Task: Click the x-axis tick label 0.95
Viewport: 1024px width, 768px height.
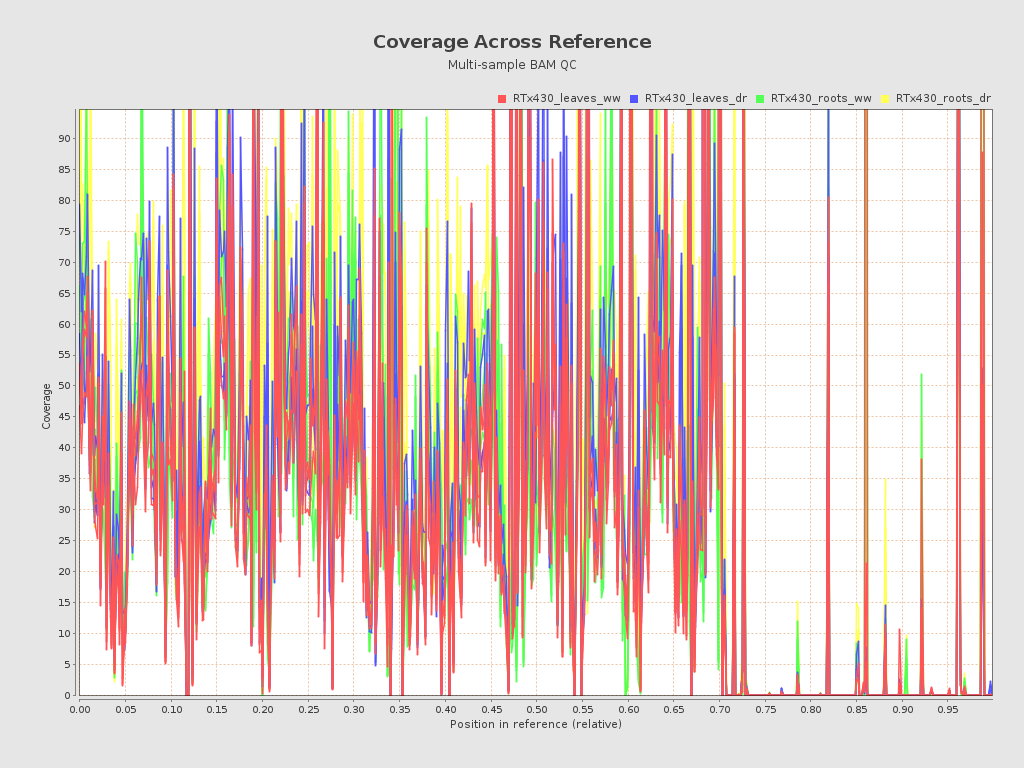Action: tap(948, 710)
